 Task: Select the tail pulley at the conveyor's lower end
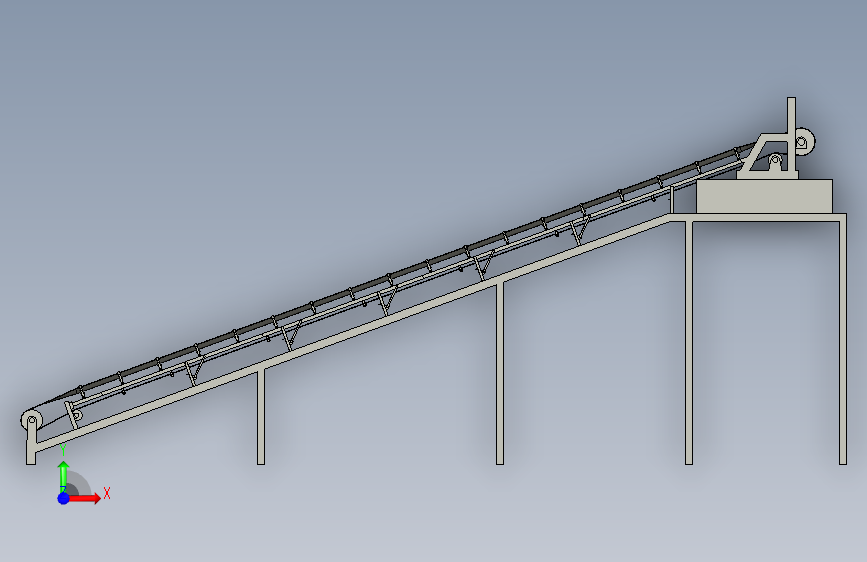click(x=32, y=420)
